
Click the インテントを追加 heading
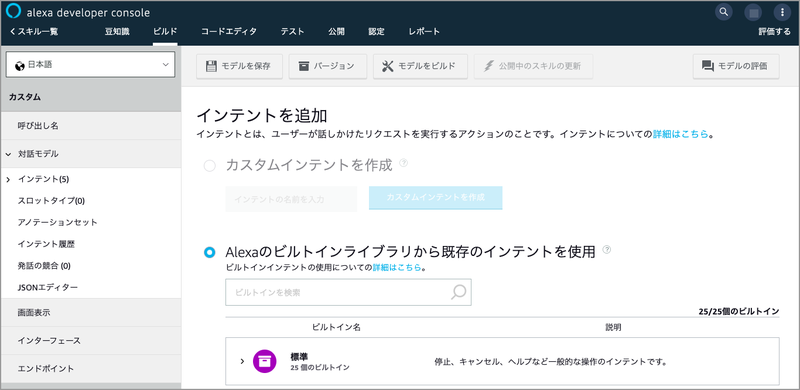coord(262,115)
